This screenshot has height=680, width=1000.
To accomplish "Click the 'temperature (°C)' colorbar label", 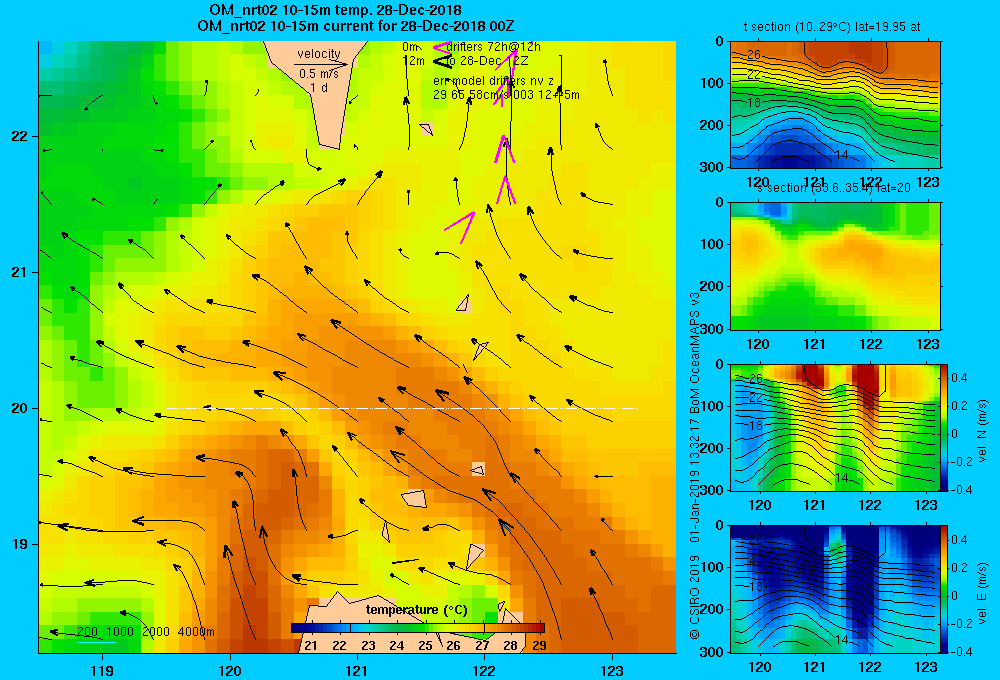I will [x=416, y=610].
